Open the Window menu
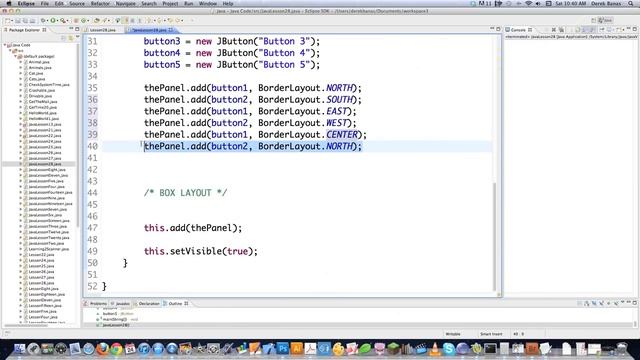640x360 pixels. pos(207,3)
